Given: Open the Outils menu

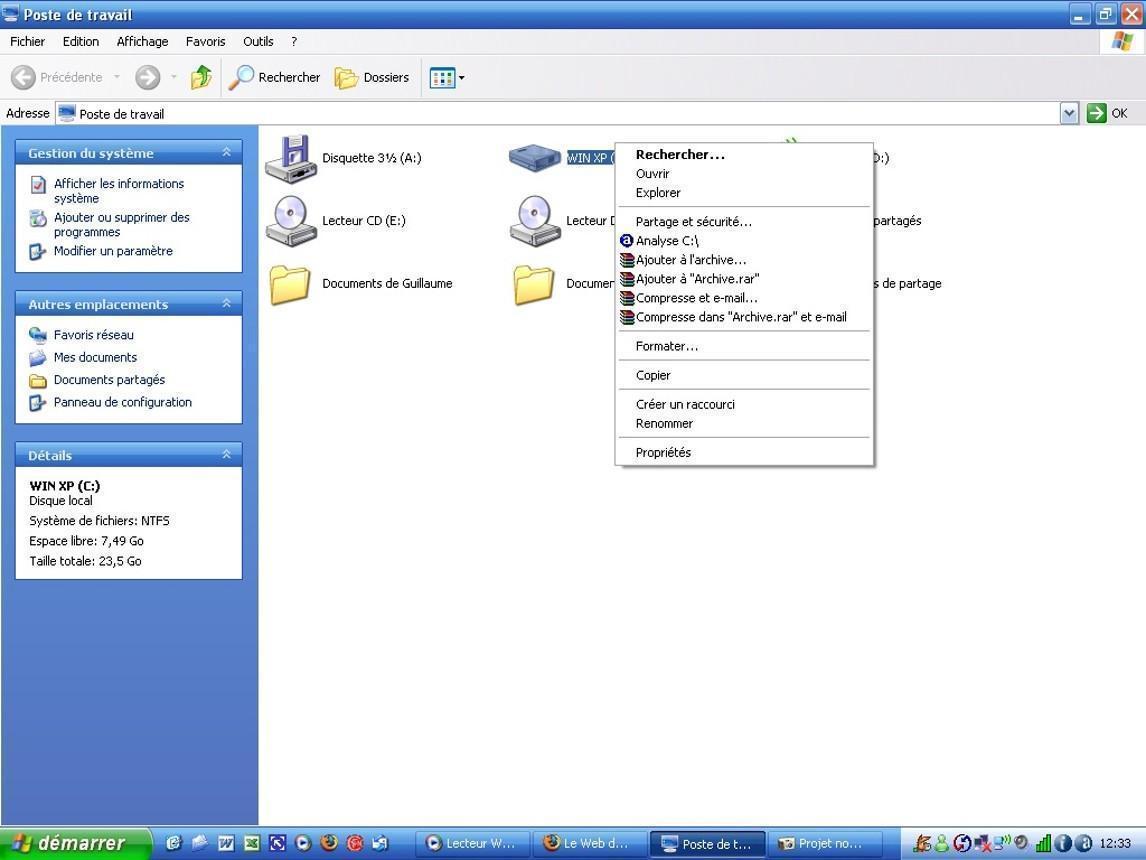Looking at the screenshot, I should 258,42.
